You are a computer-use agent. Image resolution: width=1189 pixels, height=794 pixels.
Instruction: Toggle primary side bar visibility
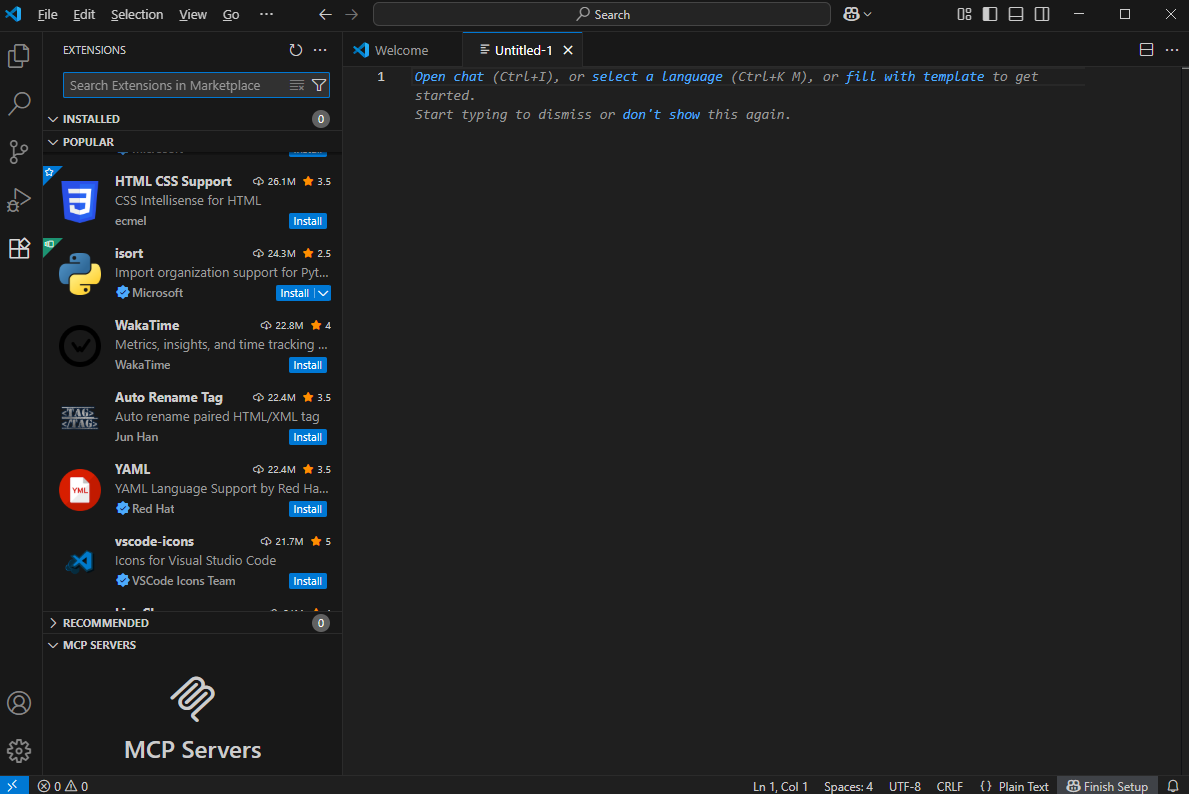990,14
